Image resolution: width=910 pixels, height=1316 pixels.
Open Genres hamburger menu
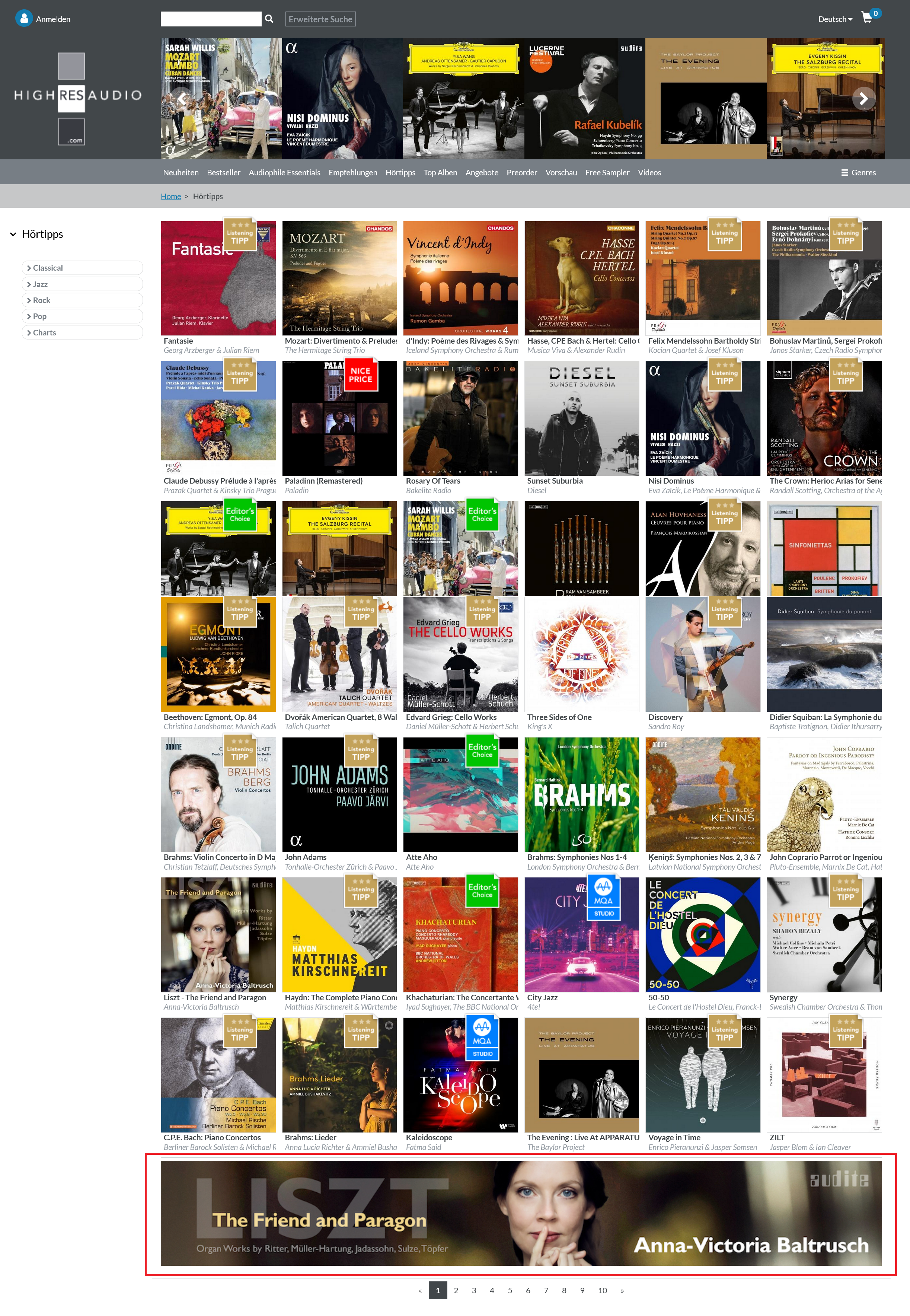click(x=858, y=173)
